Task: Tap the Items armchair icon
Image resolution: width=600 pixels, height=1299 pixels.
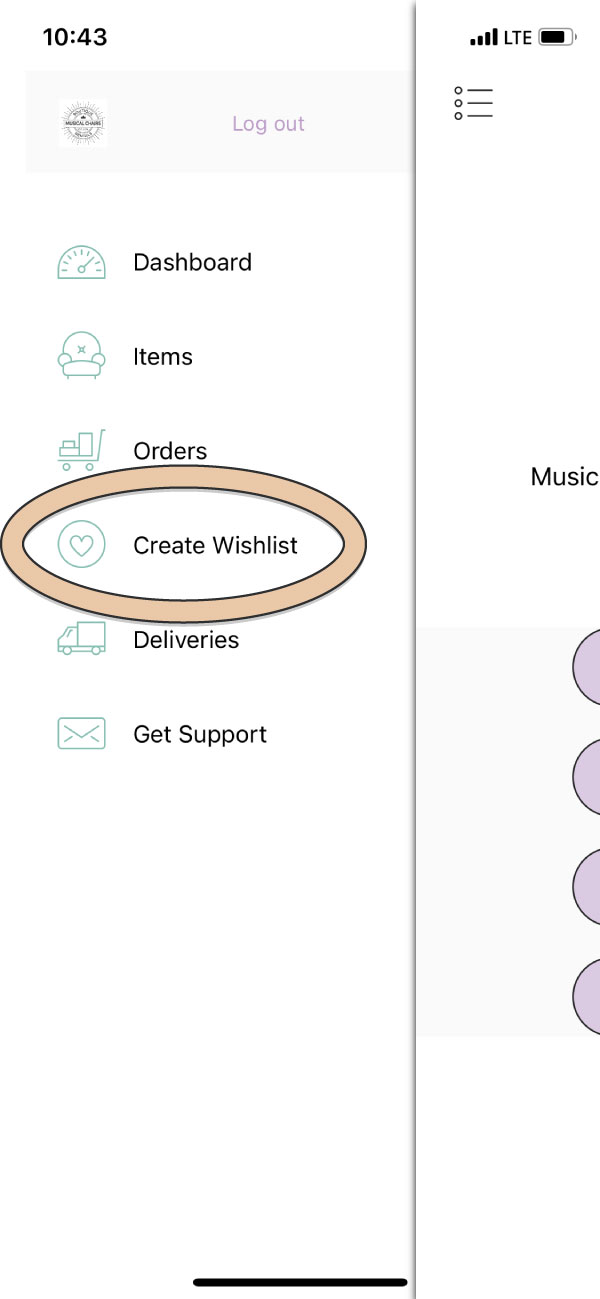Action: click(81, 356)
